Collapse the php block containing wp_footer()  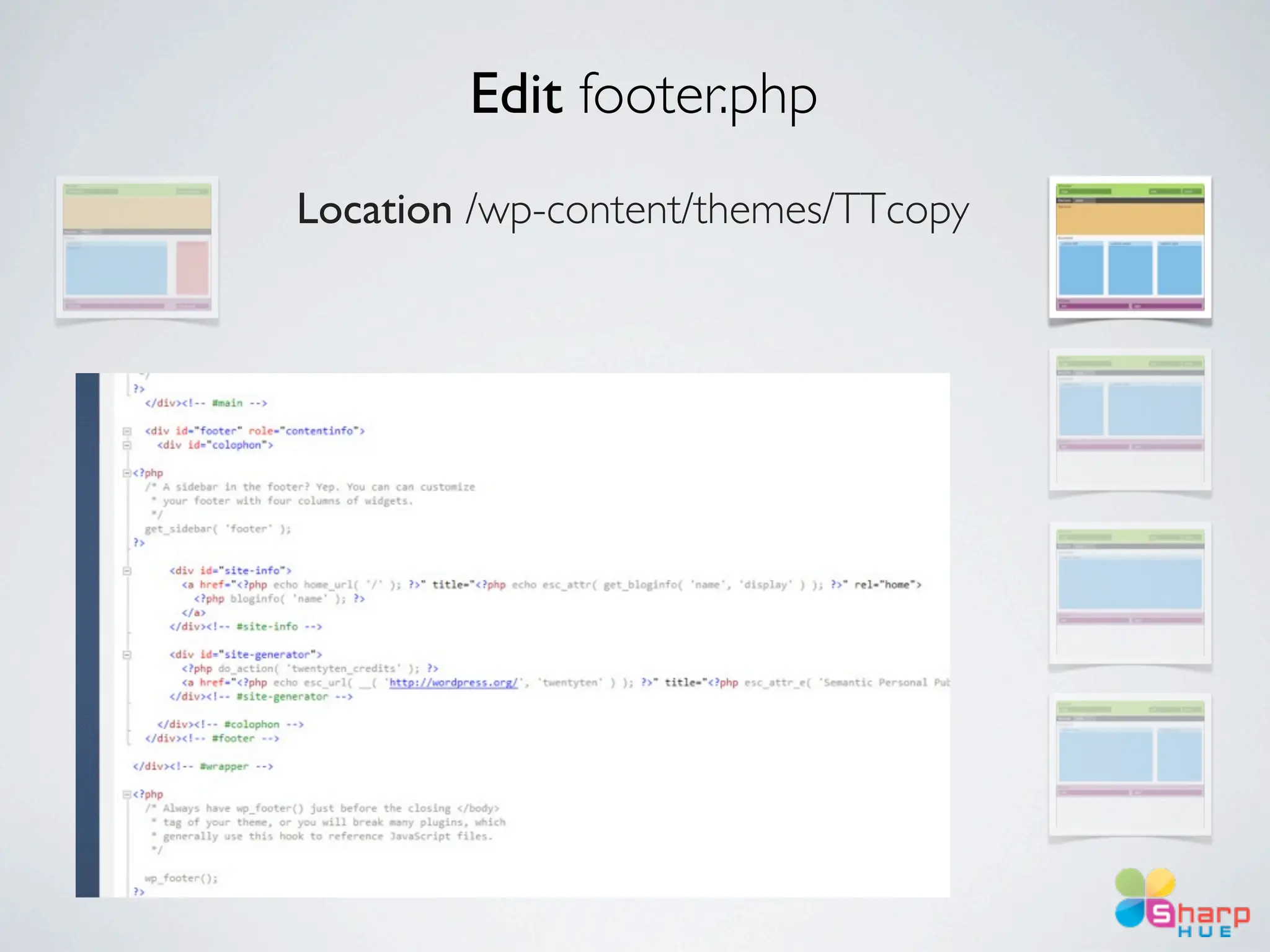127,795
